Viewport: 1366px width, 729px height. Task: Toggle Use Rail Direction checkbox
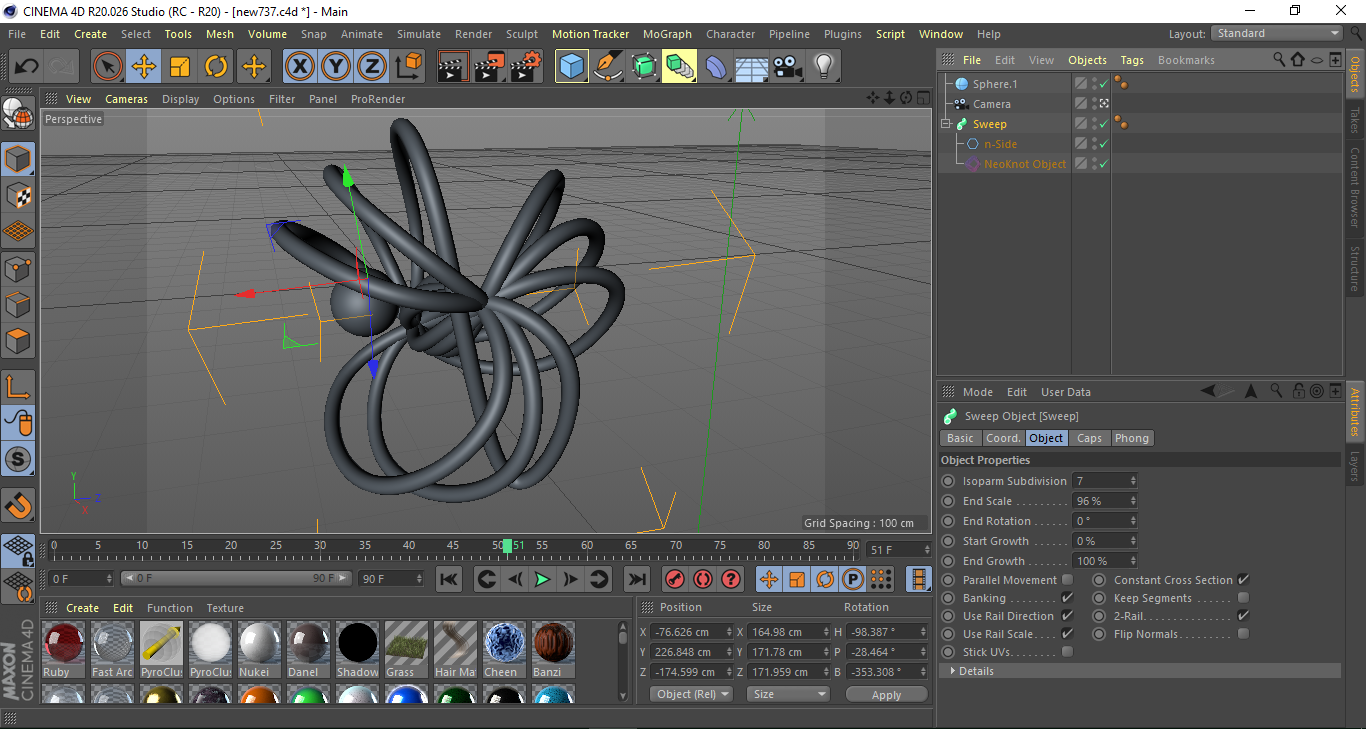1067,616
